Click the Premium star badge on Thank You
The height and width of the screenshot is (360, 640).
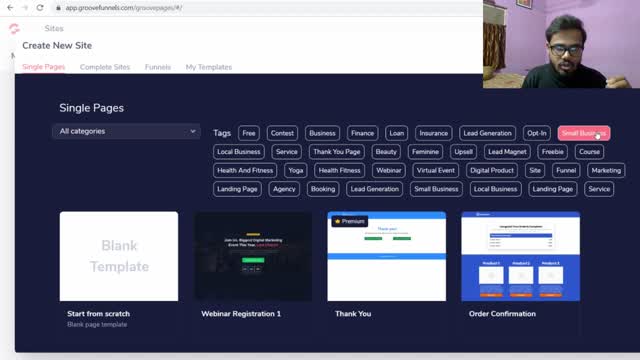[350, 221]
